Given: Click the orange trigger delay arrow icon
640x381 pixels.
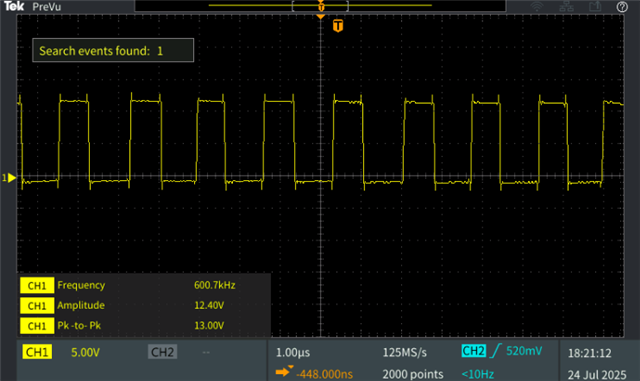Looking at the screenshot, I should [284, 371].
